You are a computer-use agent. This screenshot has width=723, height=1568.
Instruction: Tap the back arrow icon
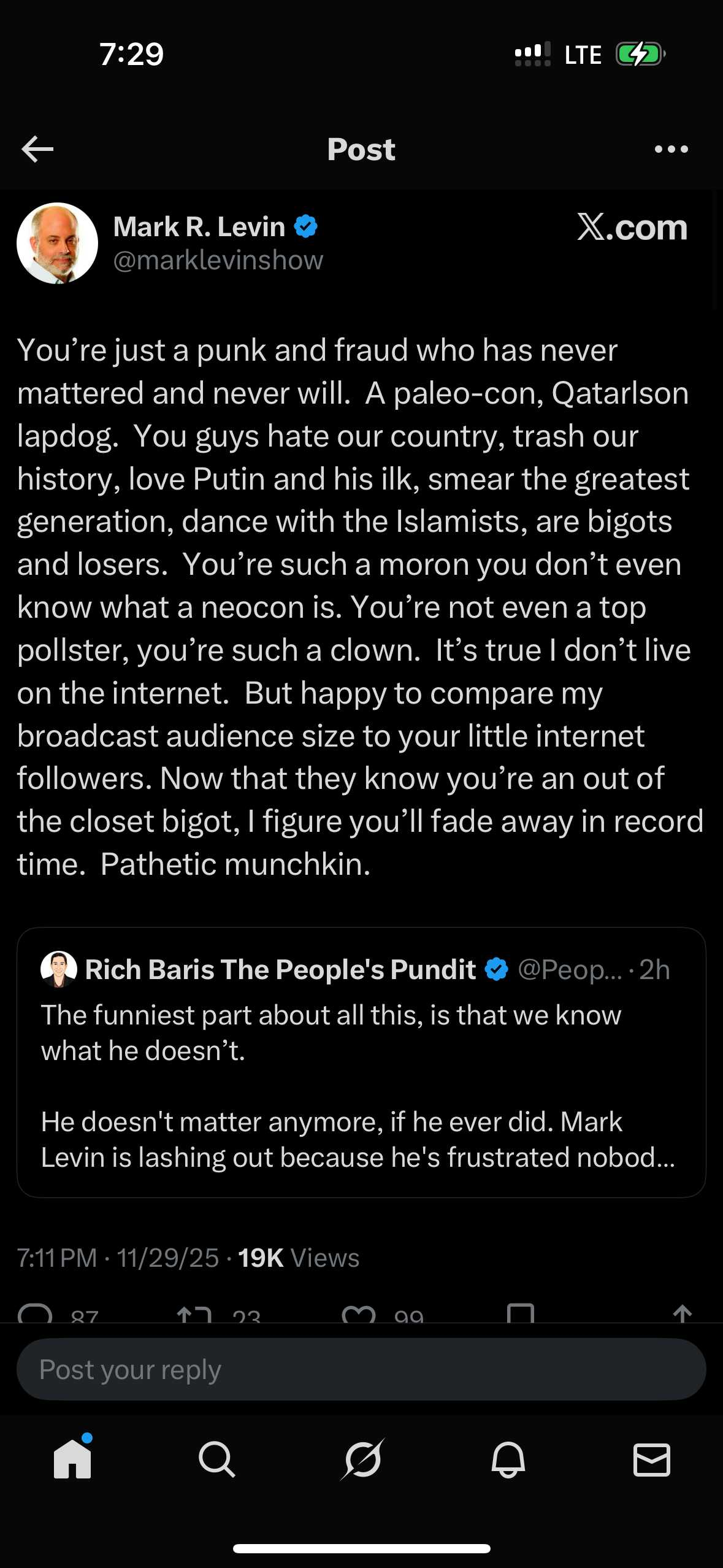[37, 149]
